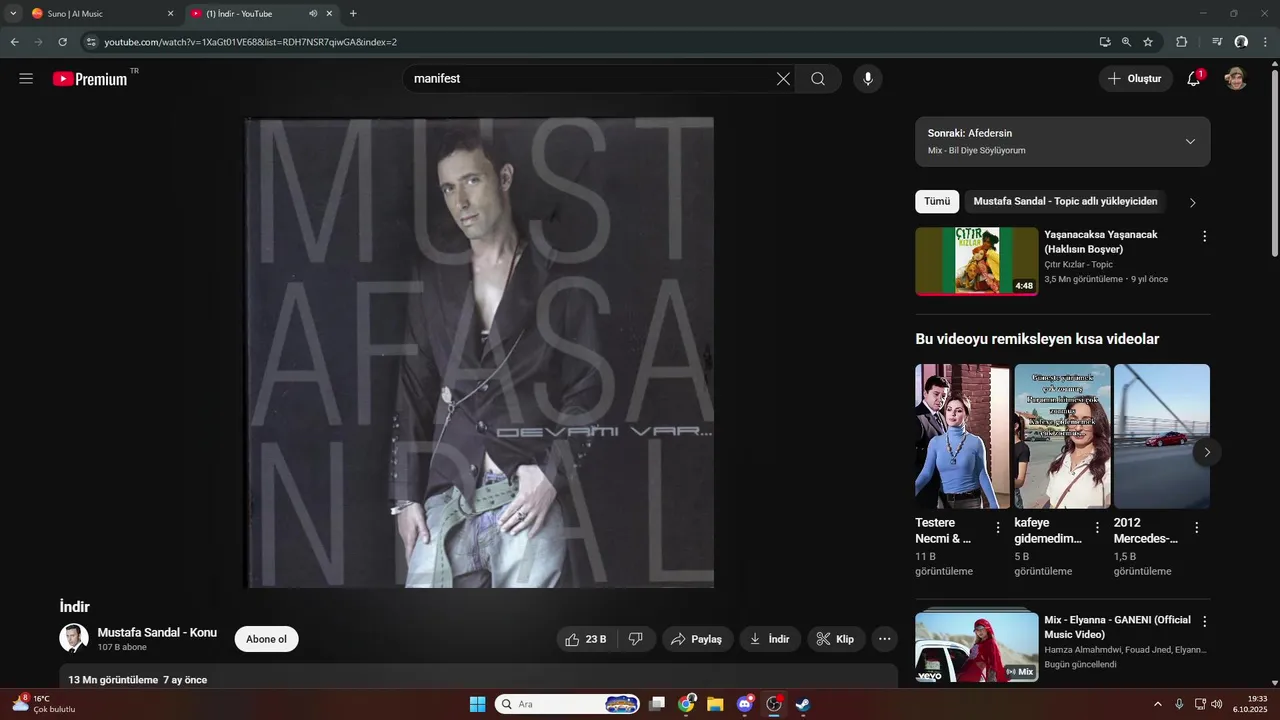
Task: View site information icon in address bar
Action: point(91,42)
